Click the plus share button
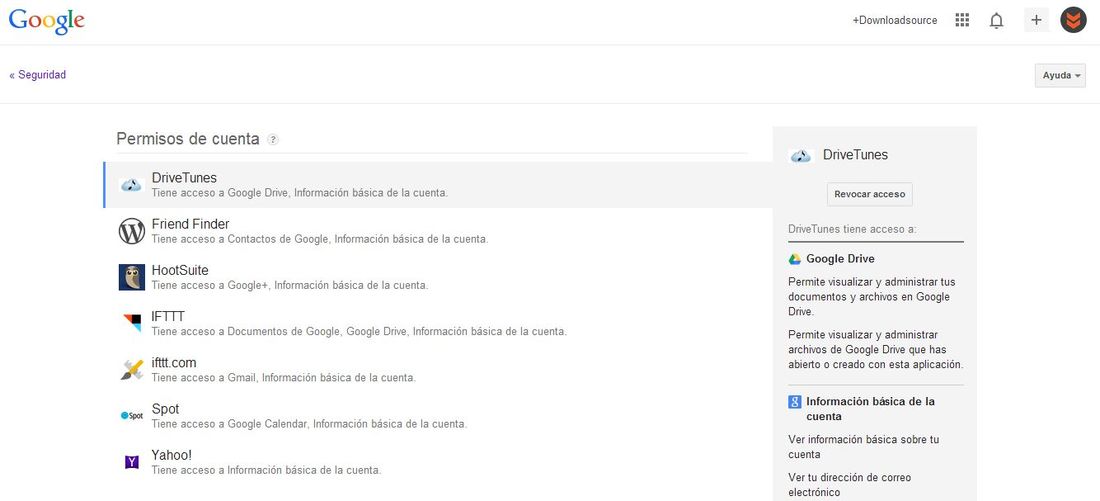The image size is (1100, 501). [x=1036, y=20]
